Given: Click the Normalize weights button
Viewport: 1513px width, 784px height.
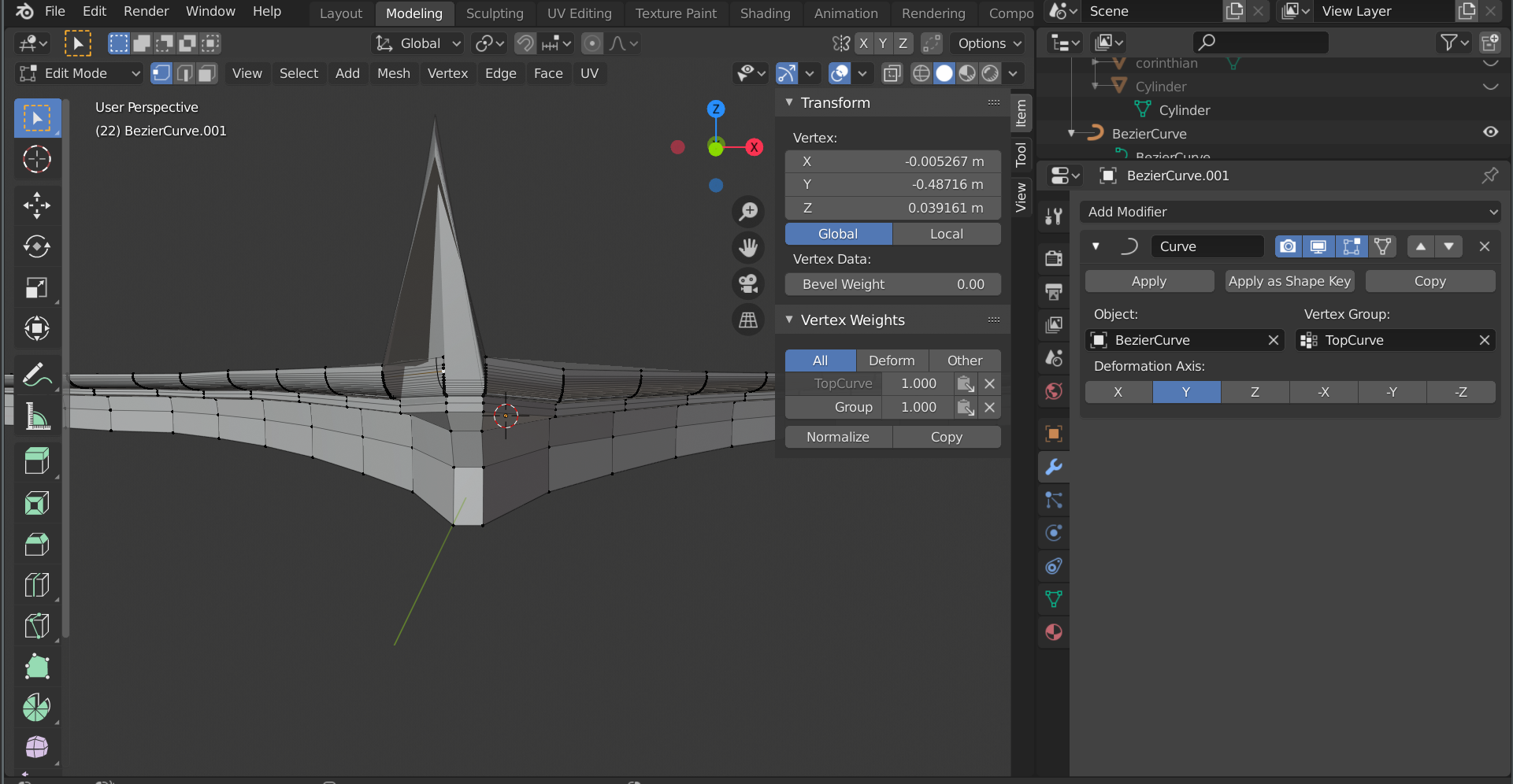Looking at the screenshot, I should coord(838,437).
